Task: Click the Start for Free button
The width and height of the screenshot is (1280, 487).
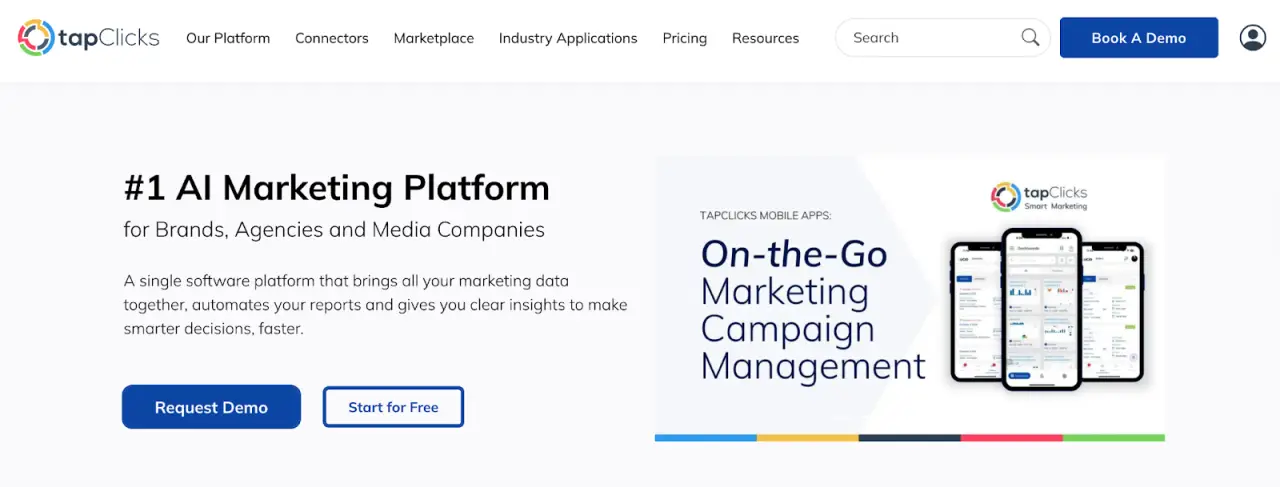Action: (393, 407)
